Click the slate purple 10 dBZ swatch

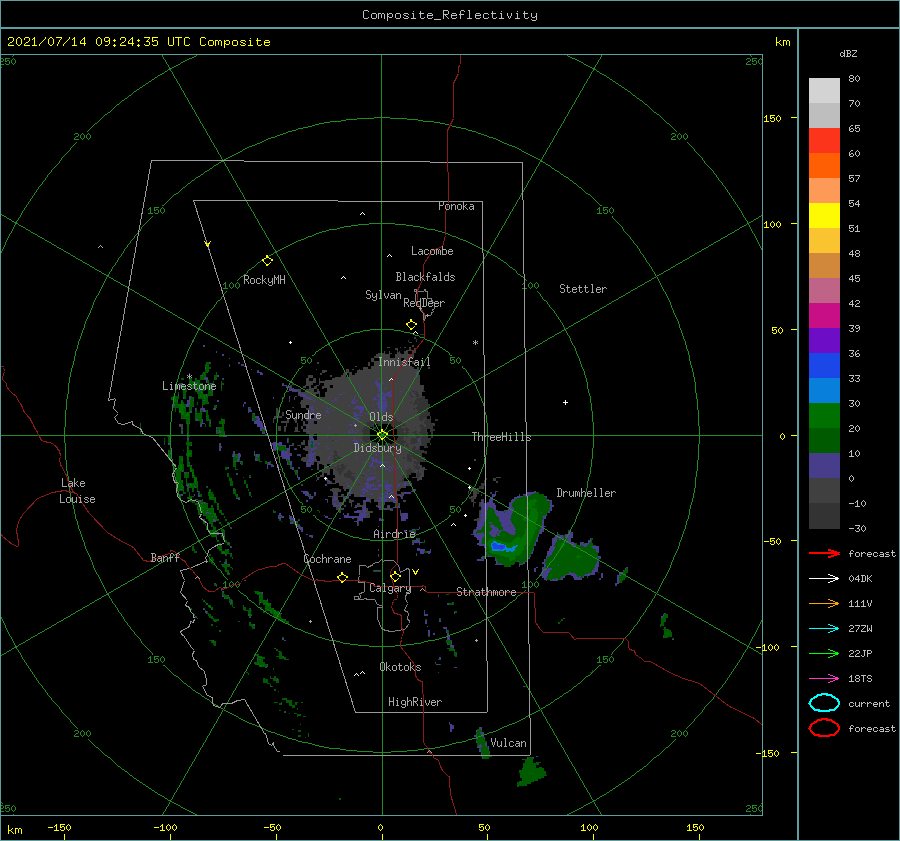coord(824,466)
